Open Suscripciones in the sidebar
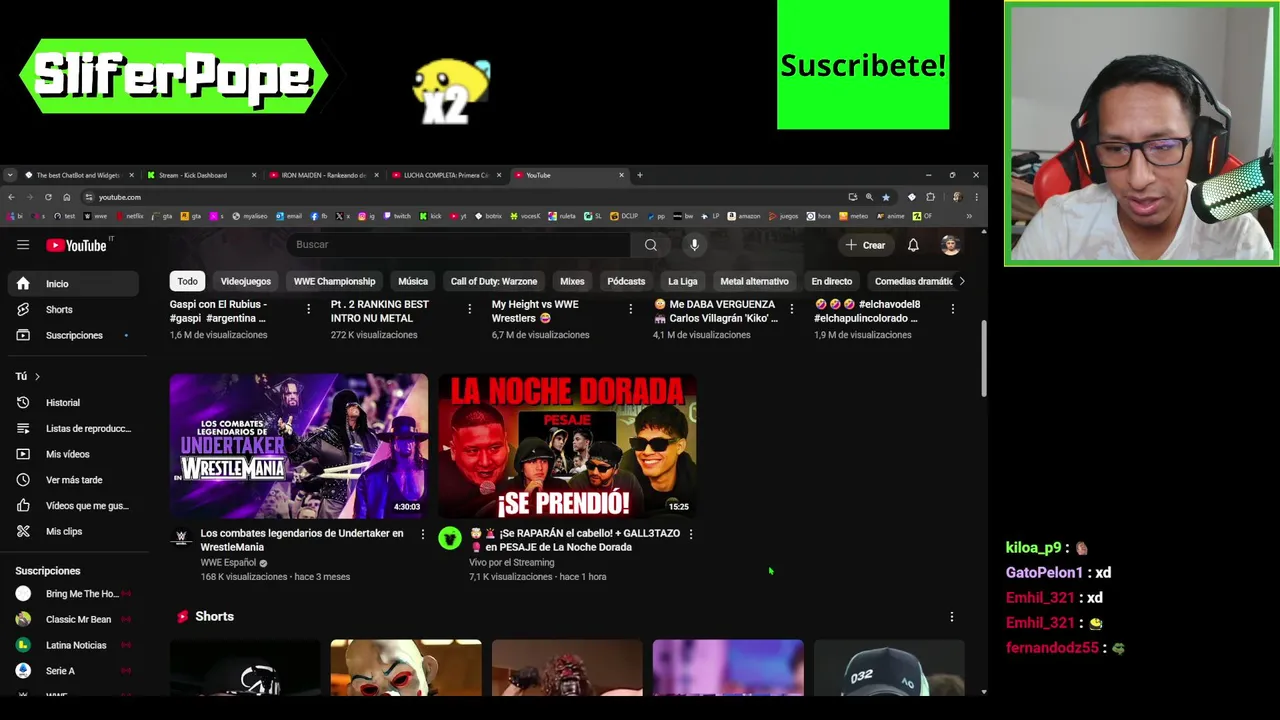1280x720 pixels. pyautogui.click(x=73, y=336)
